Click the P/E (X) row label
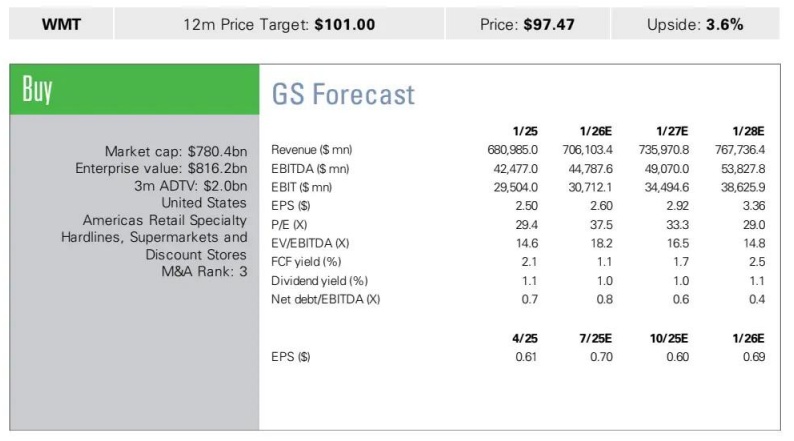 point(289,225)
